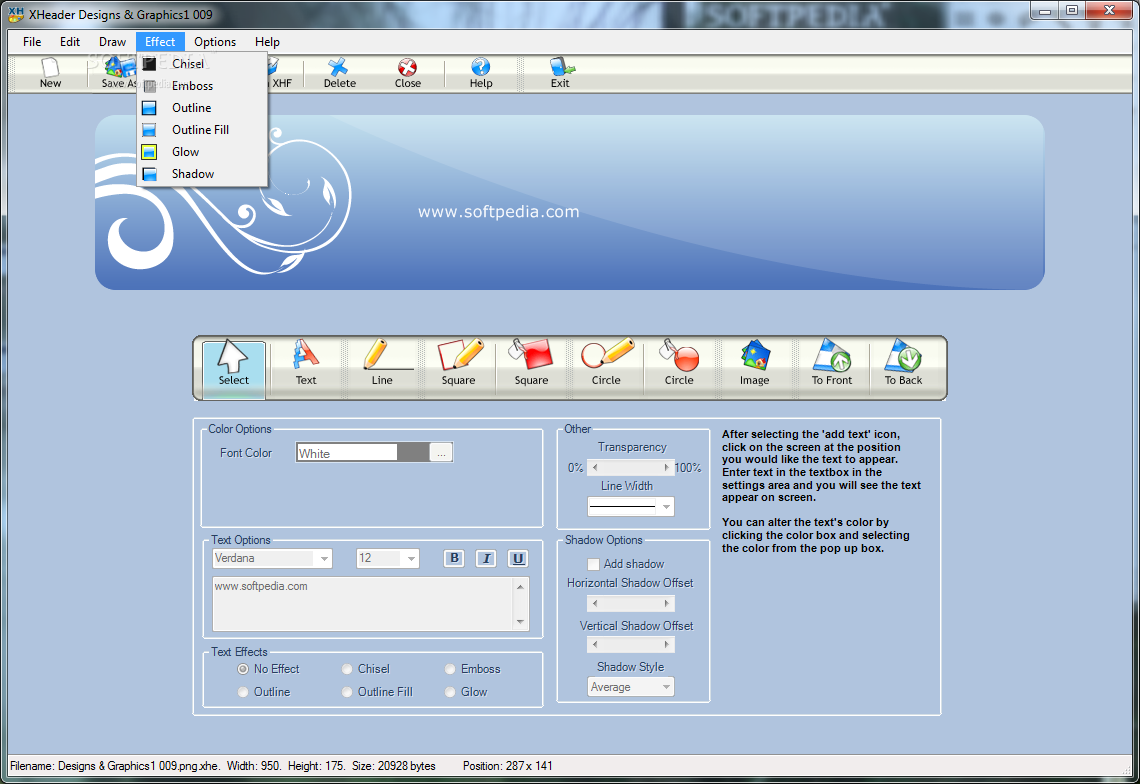
Task: Bring object To Front
Action: pyautogui.click(x=832, y=364)
